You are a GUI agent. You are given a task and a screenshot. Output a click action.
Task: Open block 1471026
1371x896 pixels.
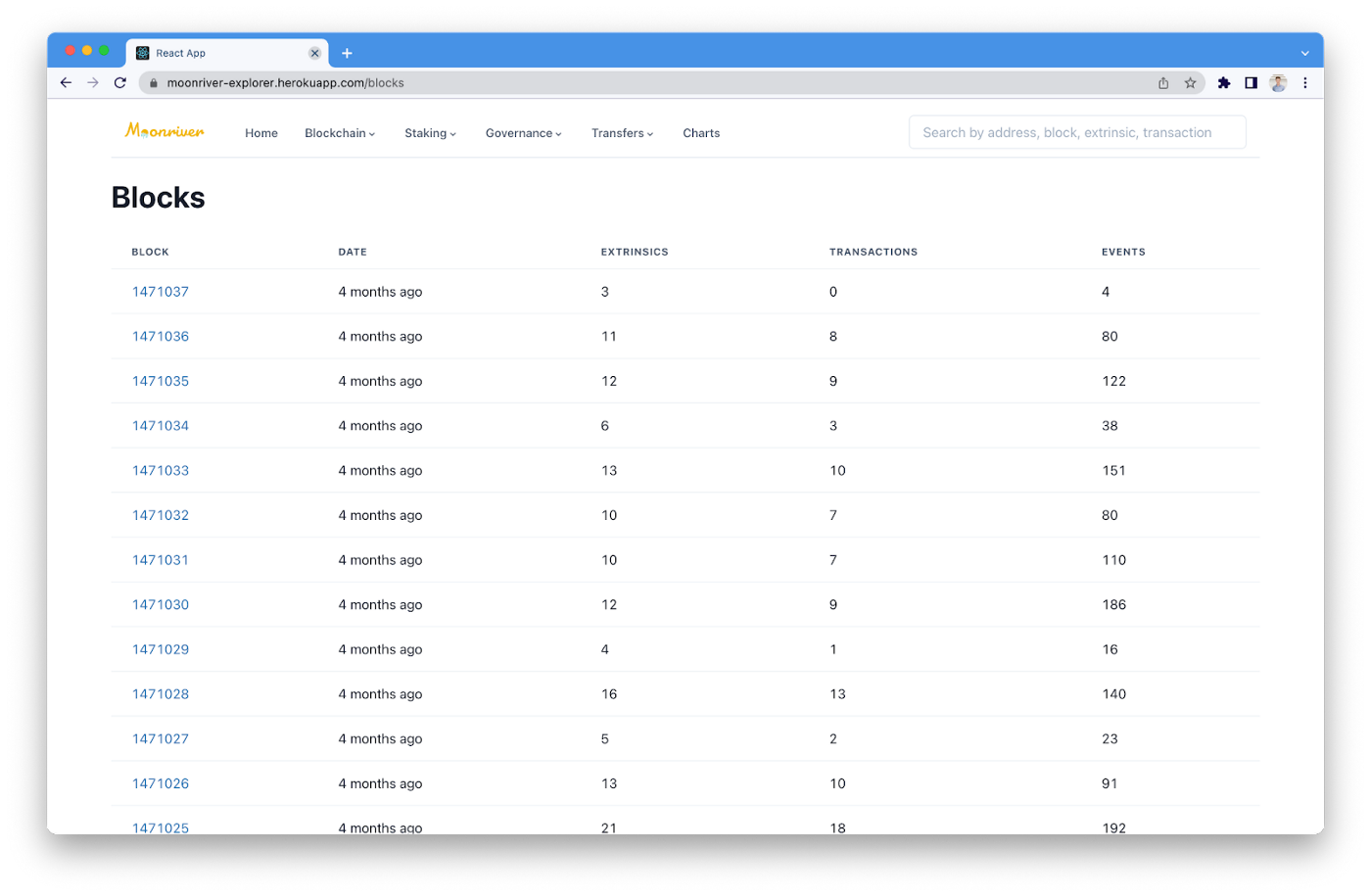[x=161, y=783]
